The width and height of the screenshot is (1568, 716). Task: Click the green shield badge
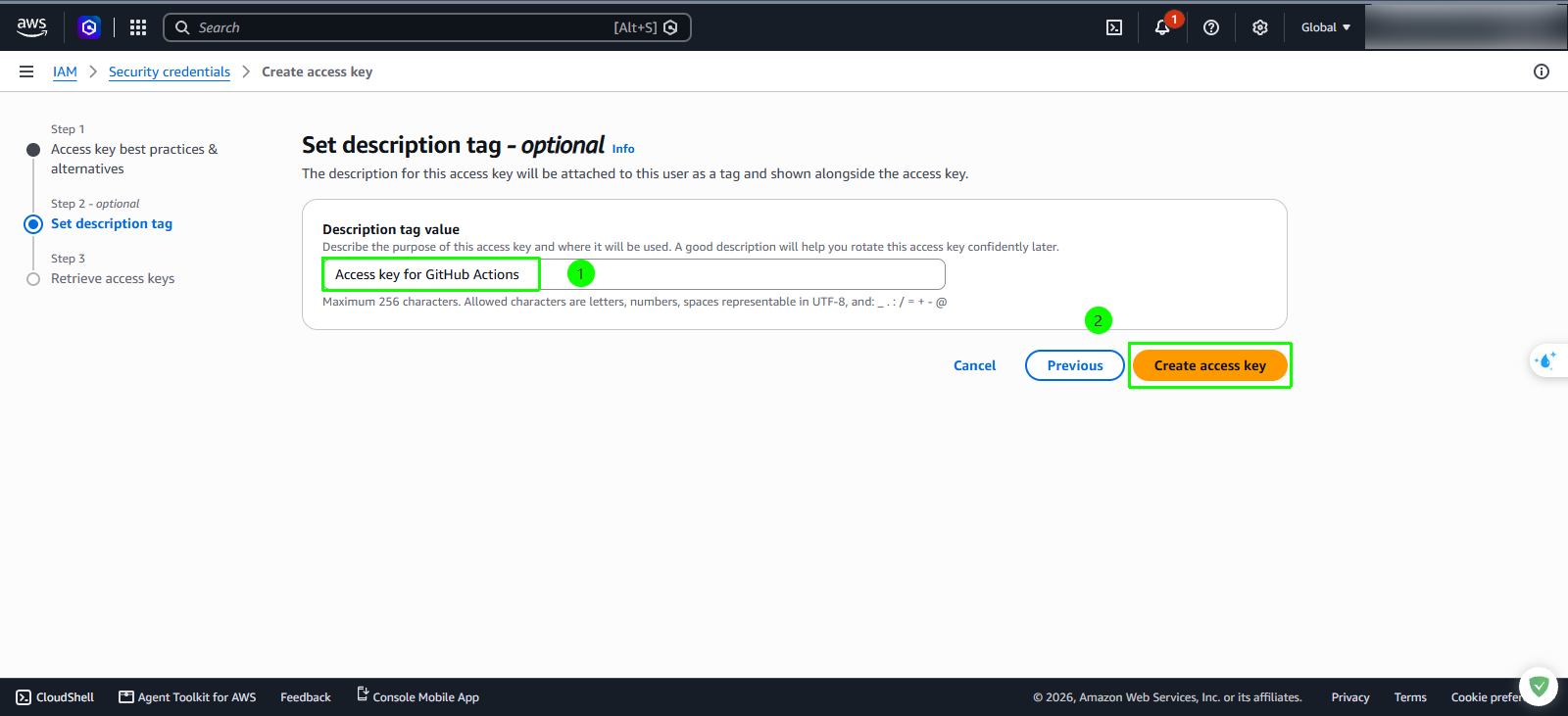click(x=1539, y=687)
